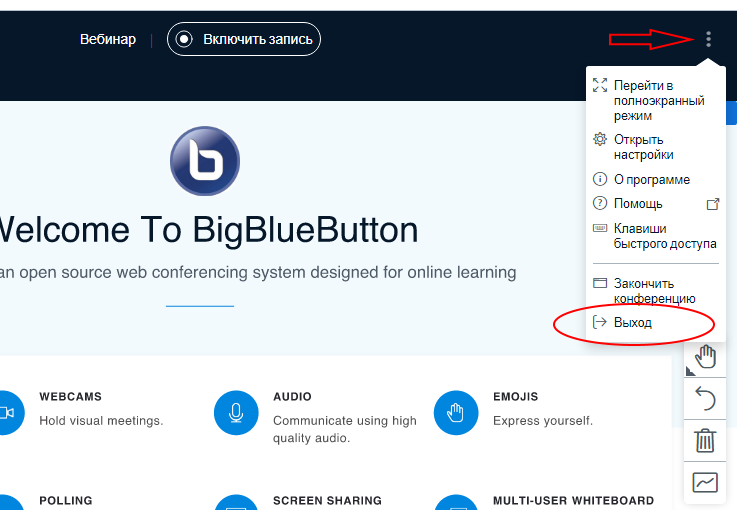
Task: Click the trash icon to clear annotations
Action: pos(705,440)
